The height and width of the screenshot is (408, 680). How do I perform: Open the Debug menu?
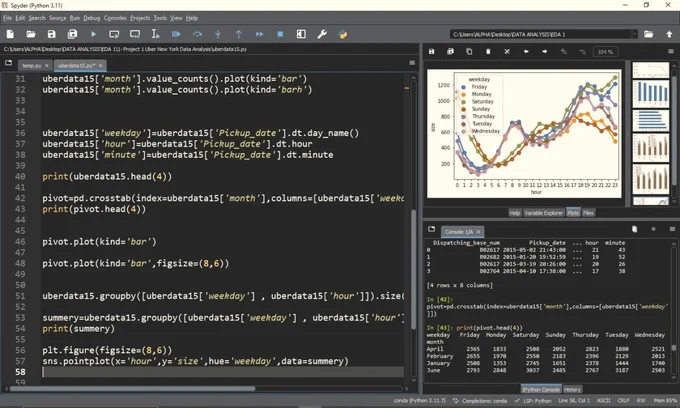(x=92, y=18)
